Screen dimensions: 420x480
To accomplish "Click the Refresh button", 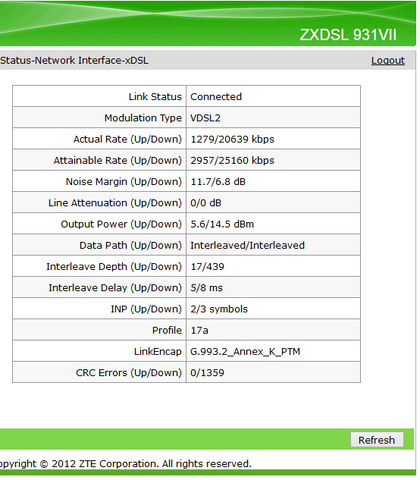I will pos(377,440).
